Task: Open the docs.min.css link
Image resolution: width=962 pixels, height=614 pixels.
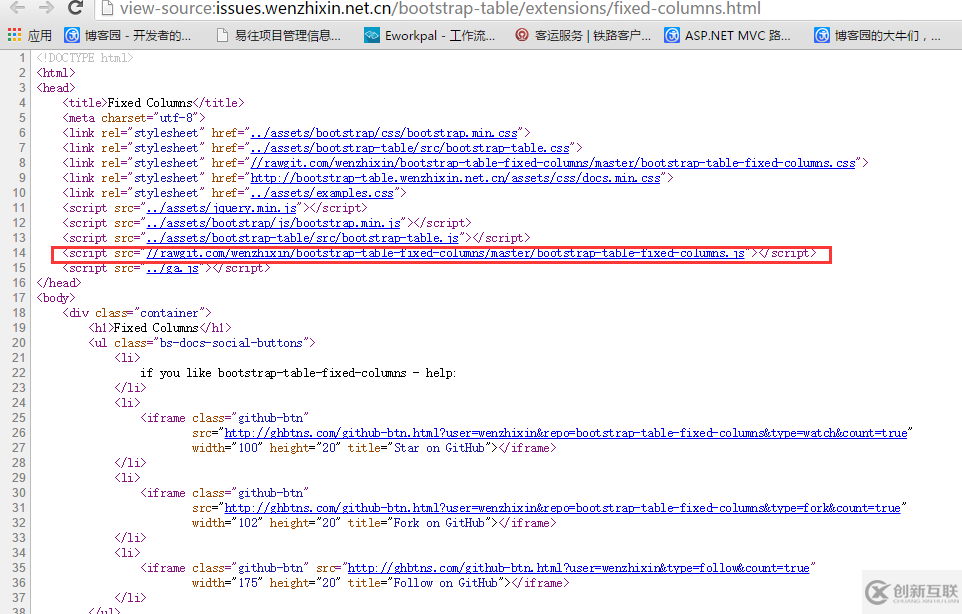Action: pos(455,178)
